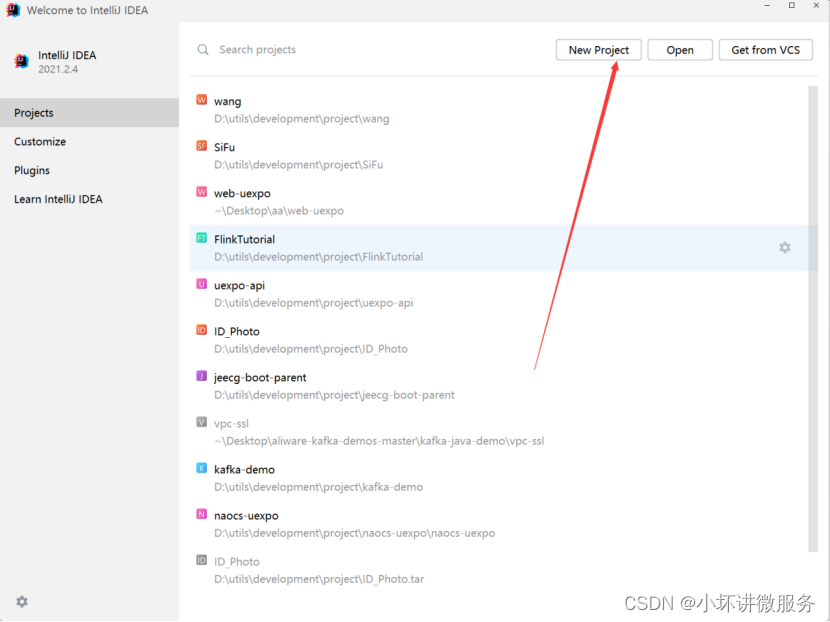The width and height of the screenshot is (830, 622).
Task: Open the Plugins section
Action: point(89,170)
